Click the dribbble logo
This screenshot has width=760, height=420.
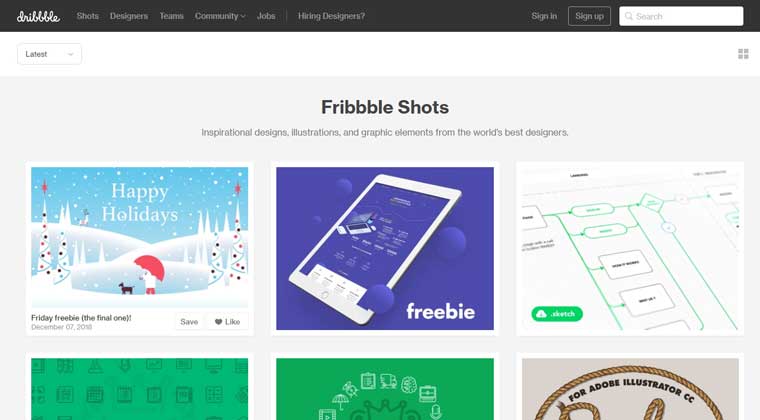point(38,16)
